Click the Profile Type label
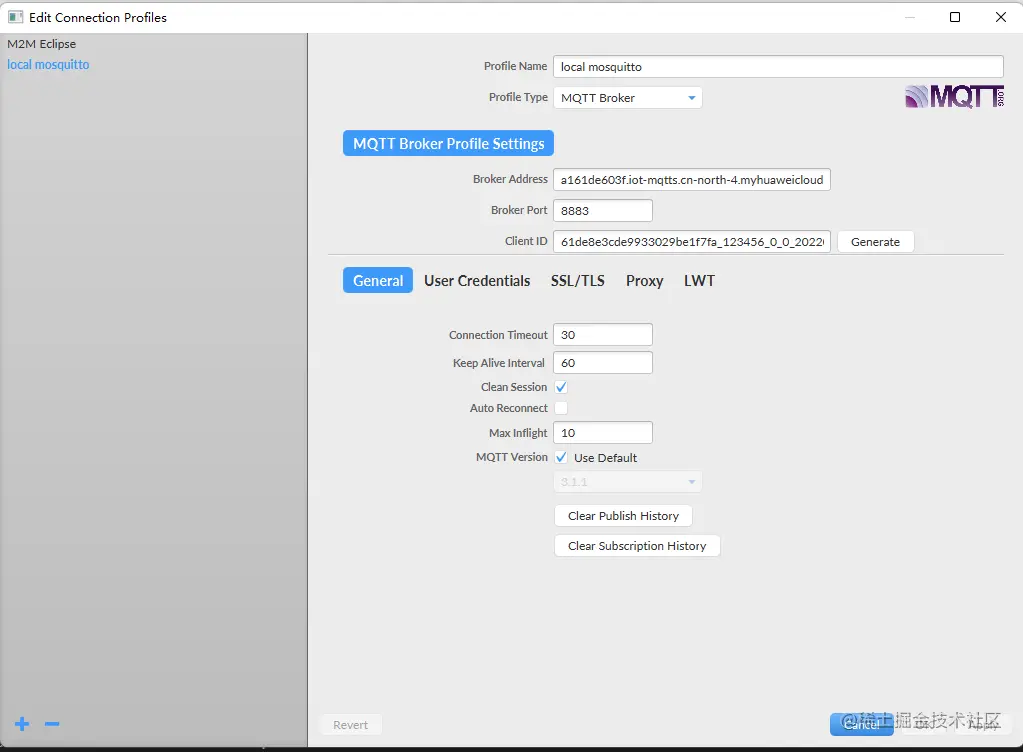Image resolution: width=1023 pixels, height=752 pixels. tap(518, 97)
